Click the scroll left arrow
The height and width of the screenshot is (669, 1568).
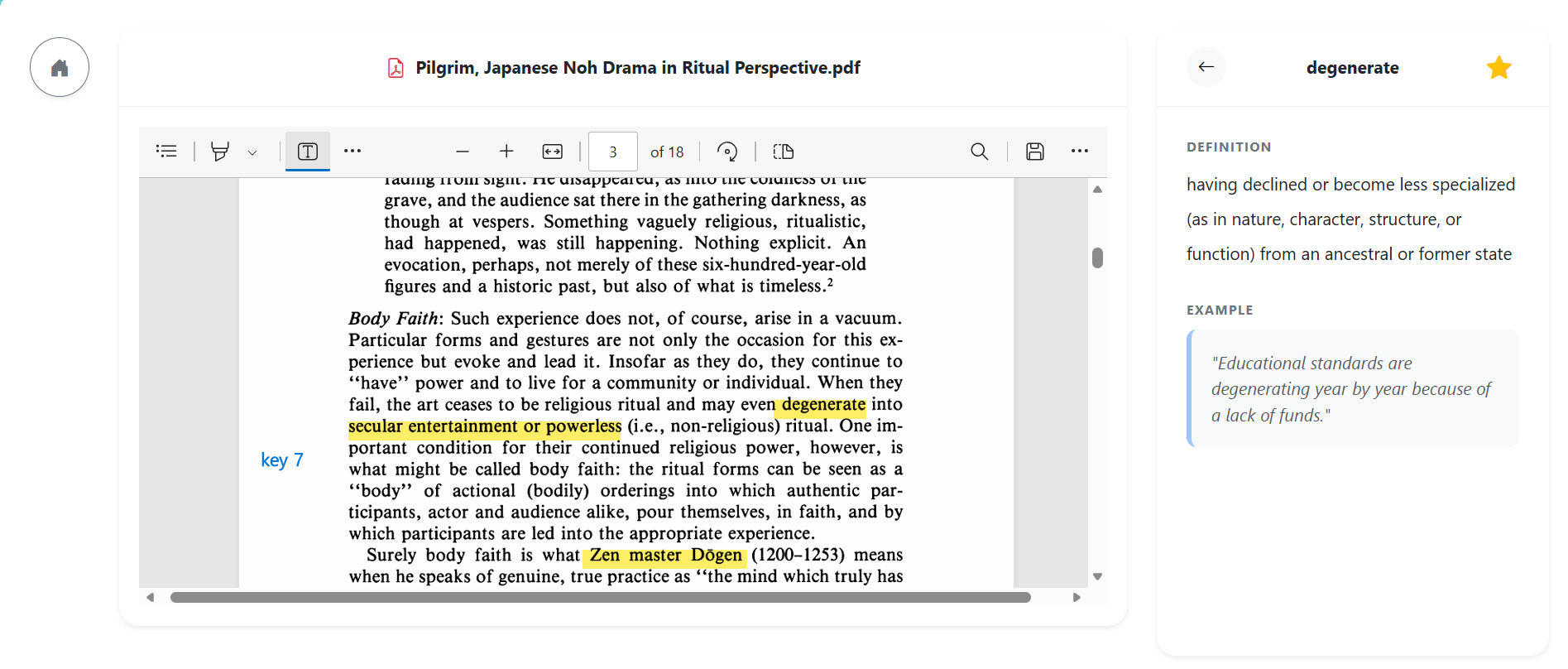[x=150, y=597]
